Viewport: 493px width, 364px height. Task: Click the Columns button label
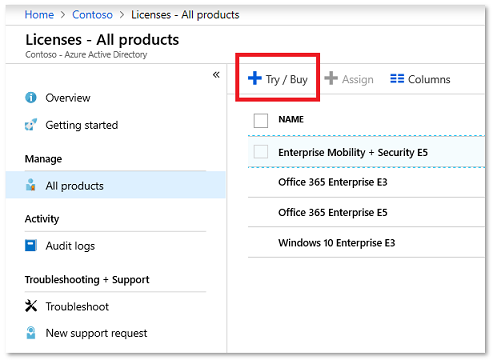(x=429, y=79)
